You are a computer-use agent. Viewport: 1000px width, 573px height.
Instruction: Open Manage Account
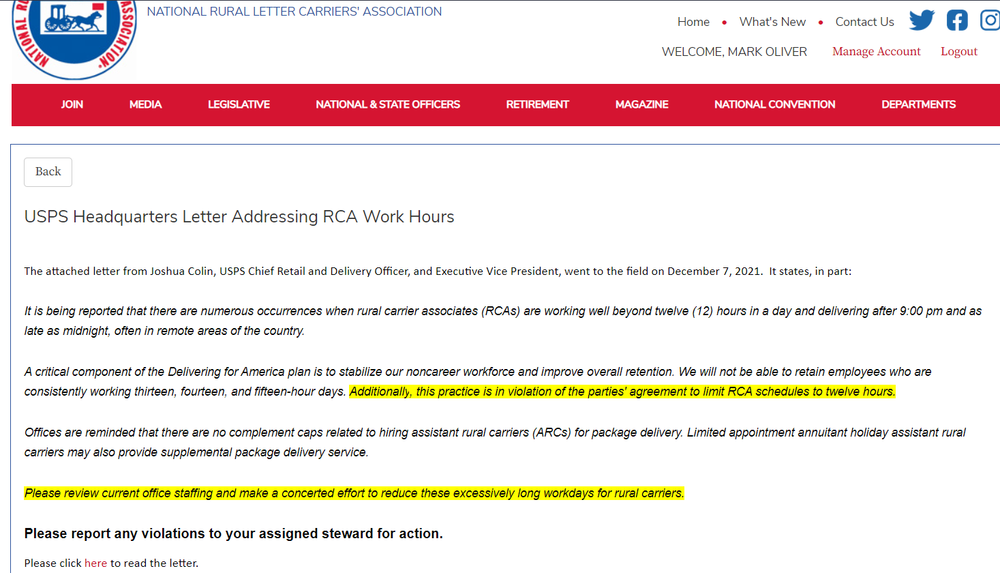[x=876, y=52]
